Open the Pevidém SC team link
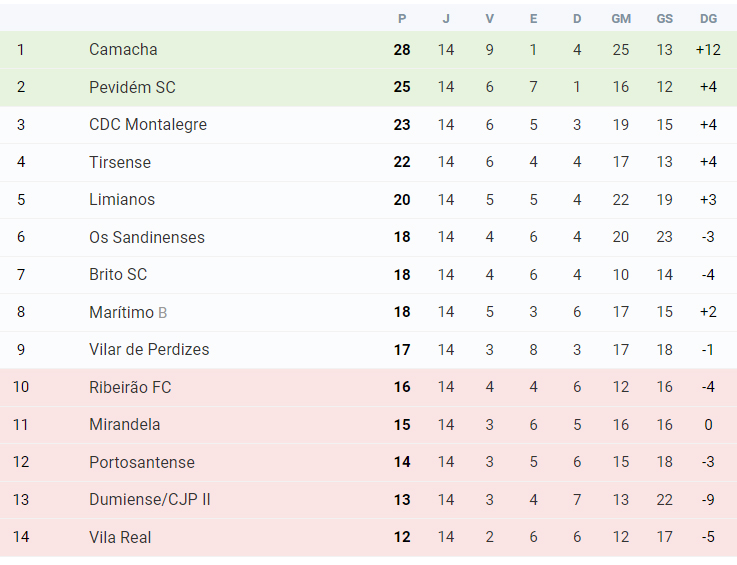The height and width of the screenshot is (565, 737). coord(132,87)
